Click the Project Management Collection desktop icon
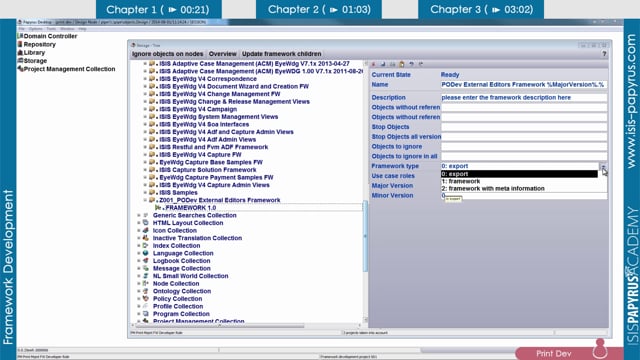This screenshot has height=360, width=640. 20,69
